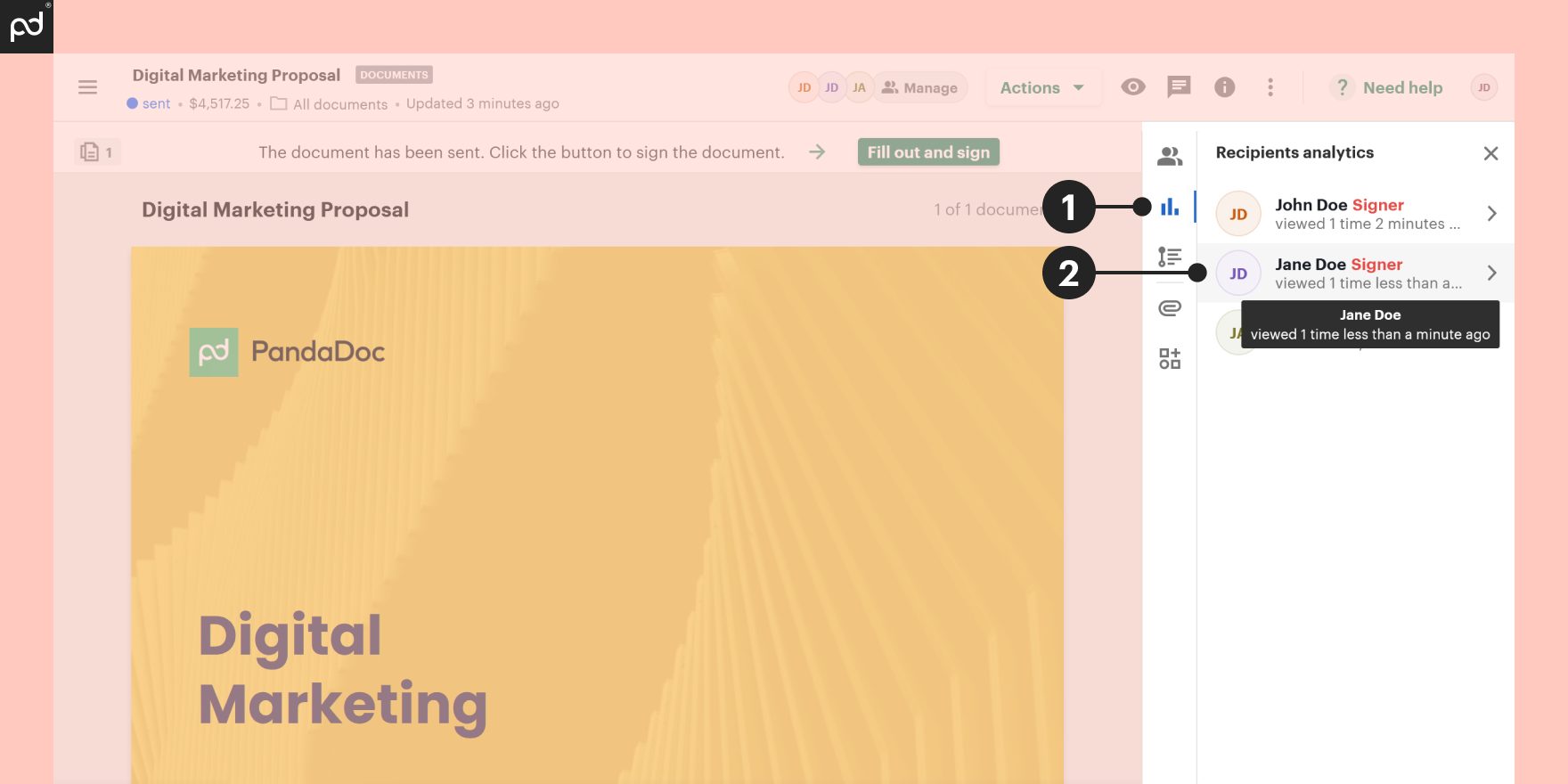Open the hamburger navigation menu
Viewport: 1568px width, 784px height.
pos(87,87)
